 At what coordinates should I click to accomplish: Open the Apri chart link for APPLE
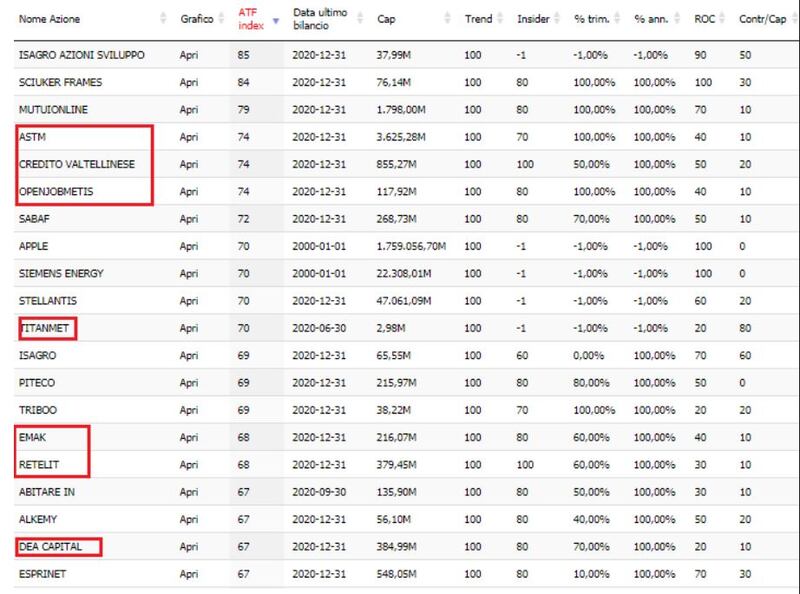[x=189, y=246]
